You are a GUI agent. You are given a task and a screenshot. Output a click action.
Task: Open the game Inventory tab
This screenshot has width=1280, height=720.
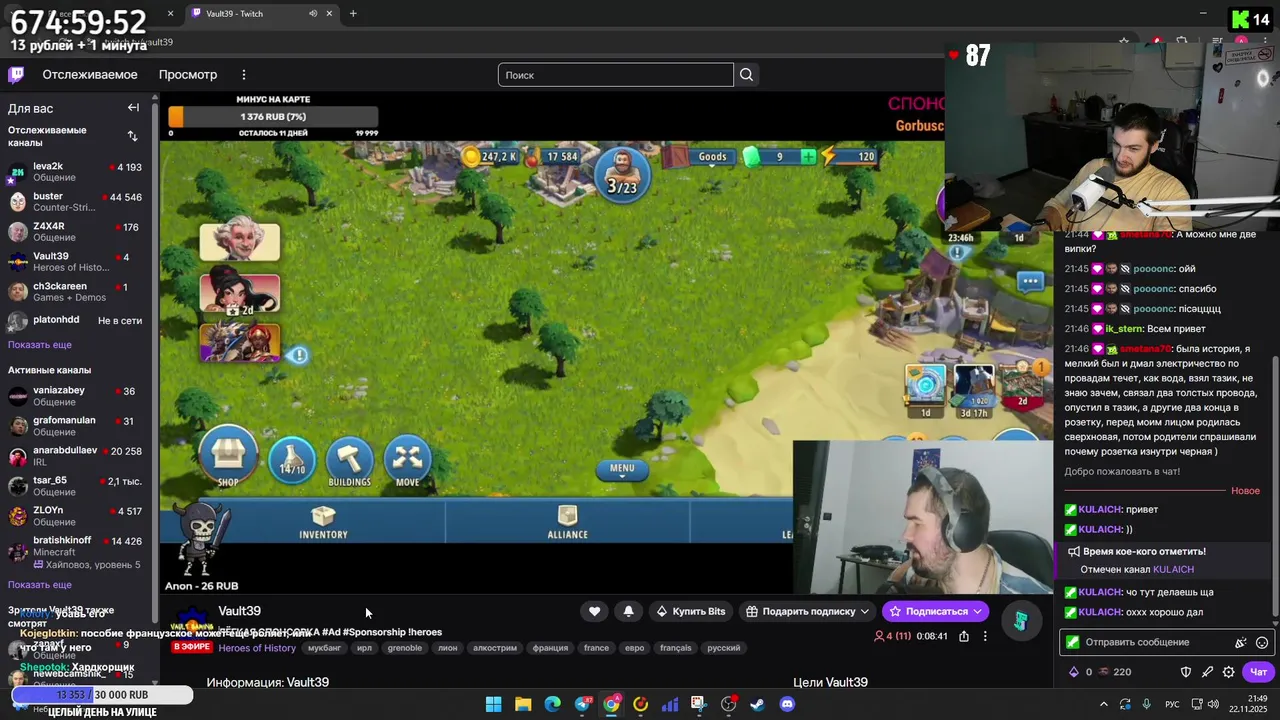pyautogui.click(x=323, y=522)
